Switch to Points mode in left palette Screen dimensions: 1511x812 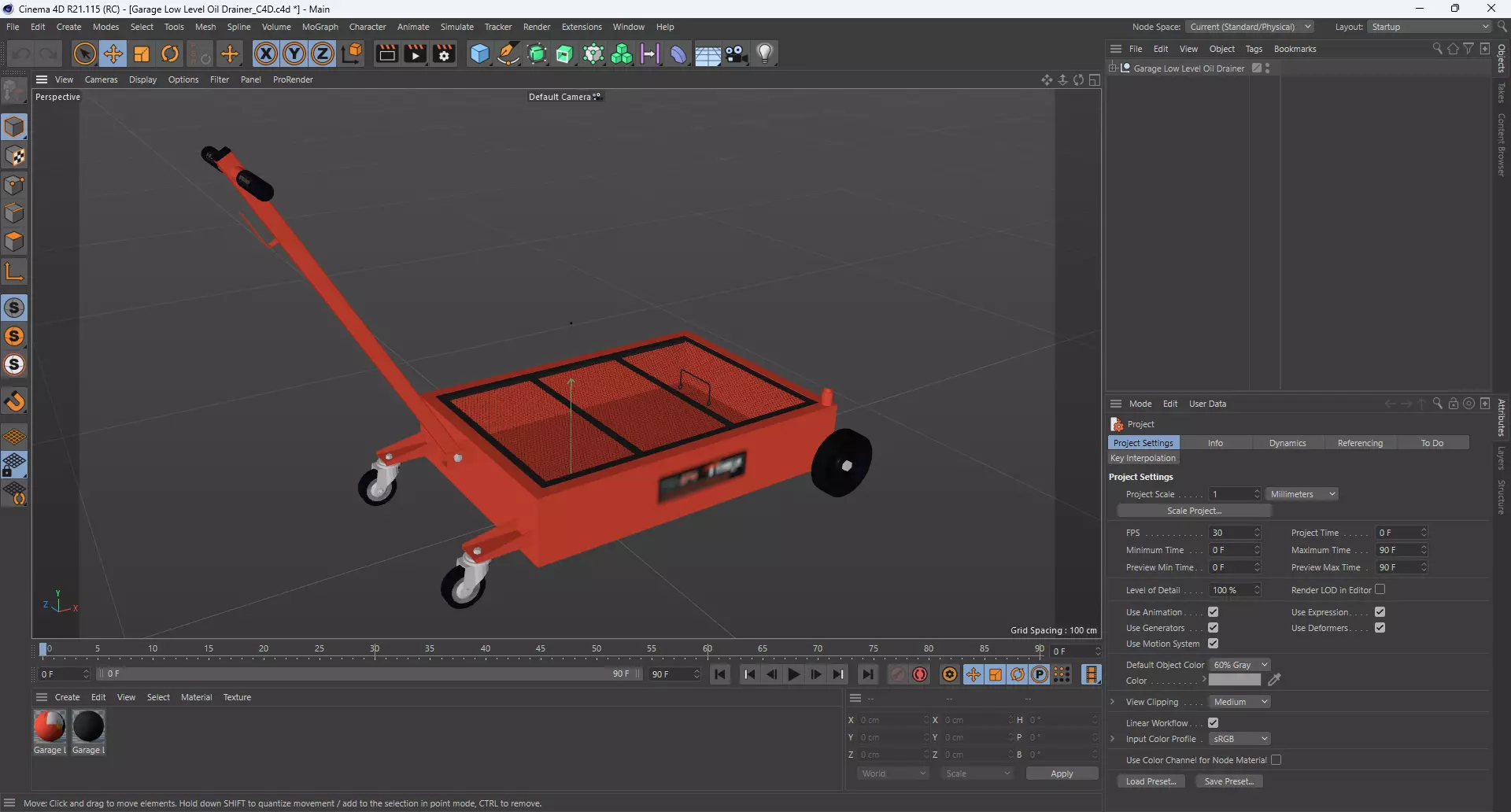[x=14, y=185]
